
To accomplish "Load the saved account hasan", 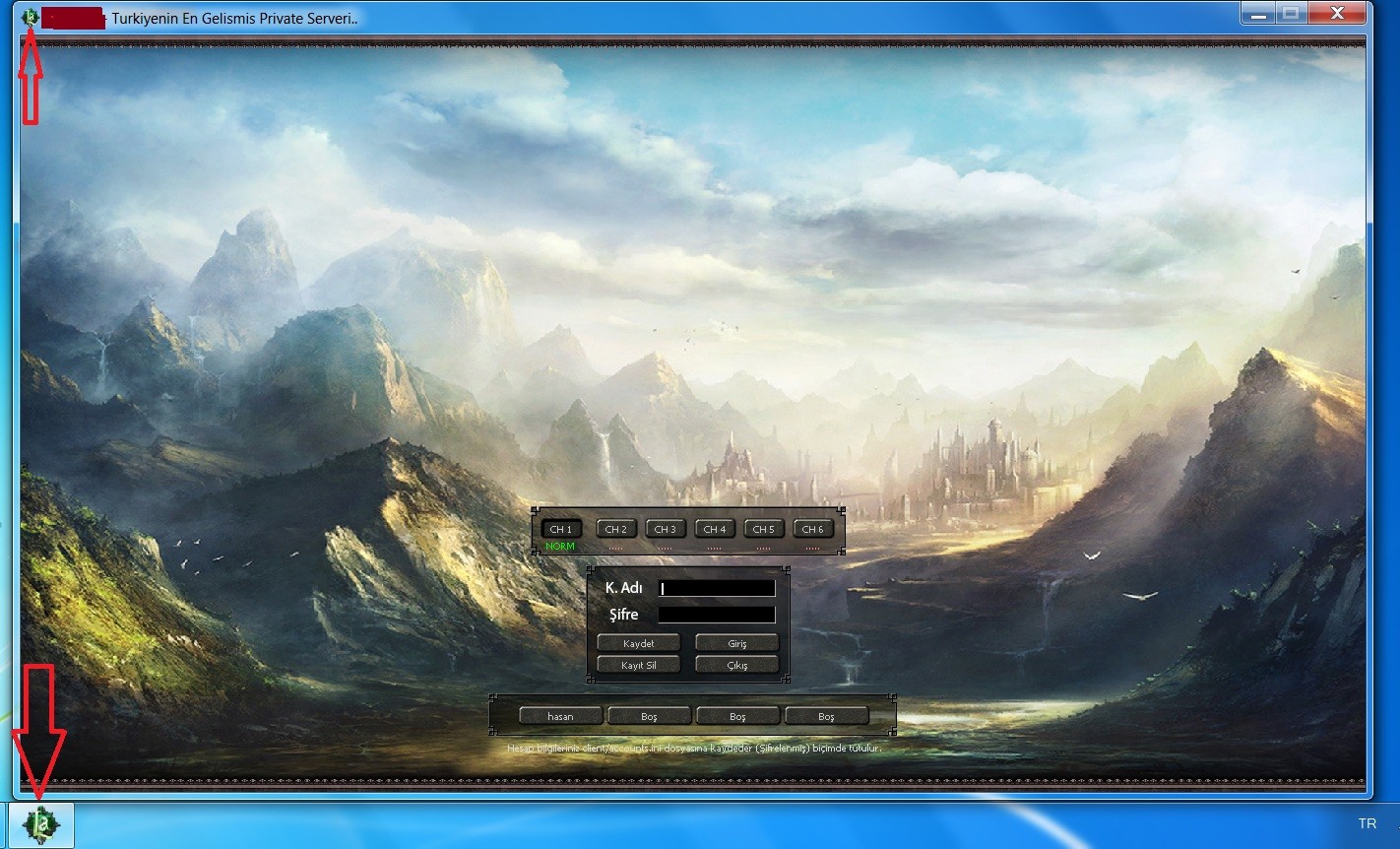I will [x=560, y=716].
